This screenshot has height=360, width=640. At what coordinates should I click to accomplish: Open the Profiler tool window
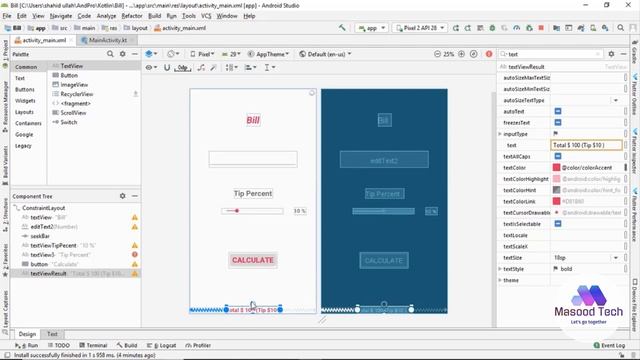198,345
